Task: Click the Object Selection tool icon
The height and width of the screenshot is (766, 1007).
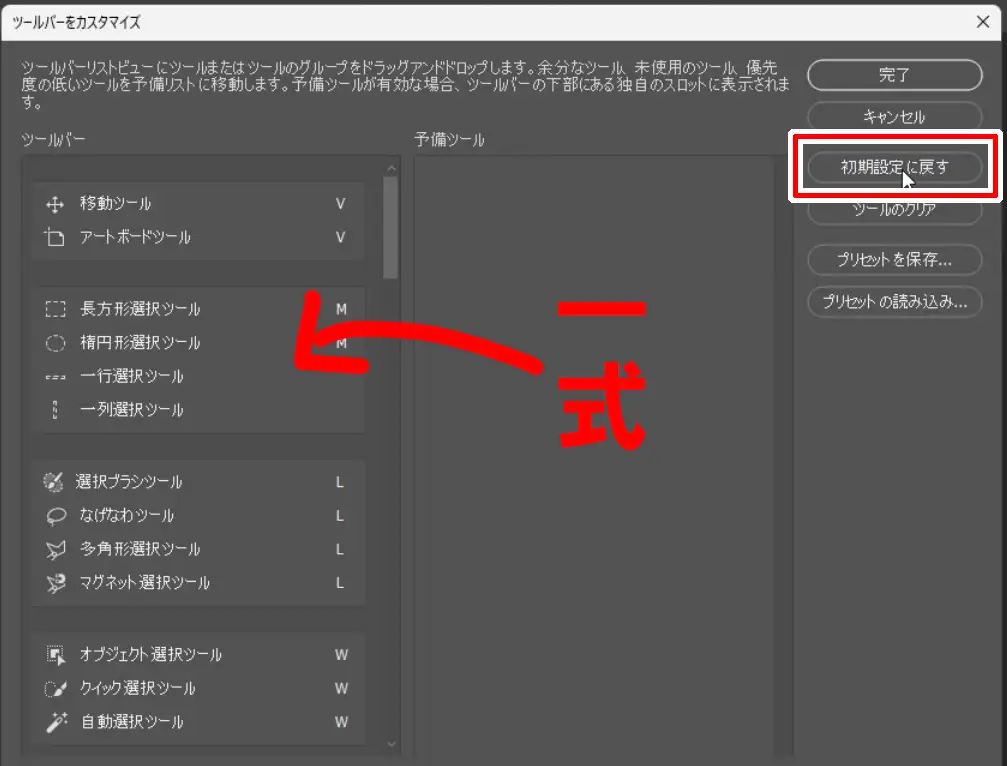Action: point(55,655)
